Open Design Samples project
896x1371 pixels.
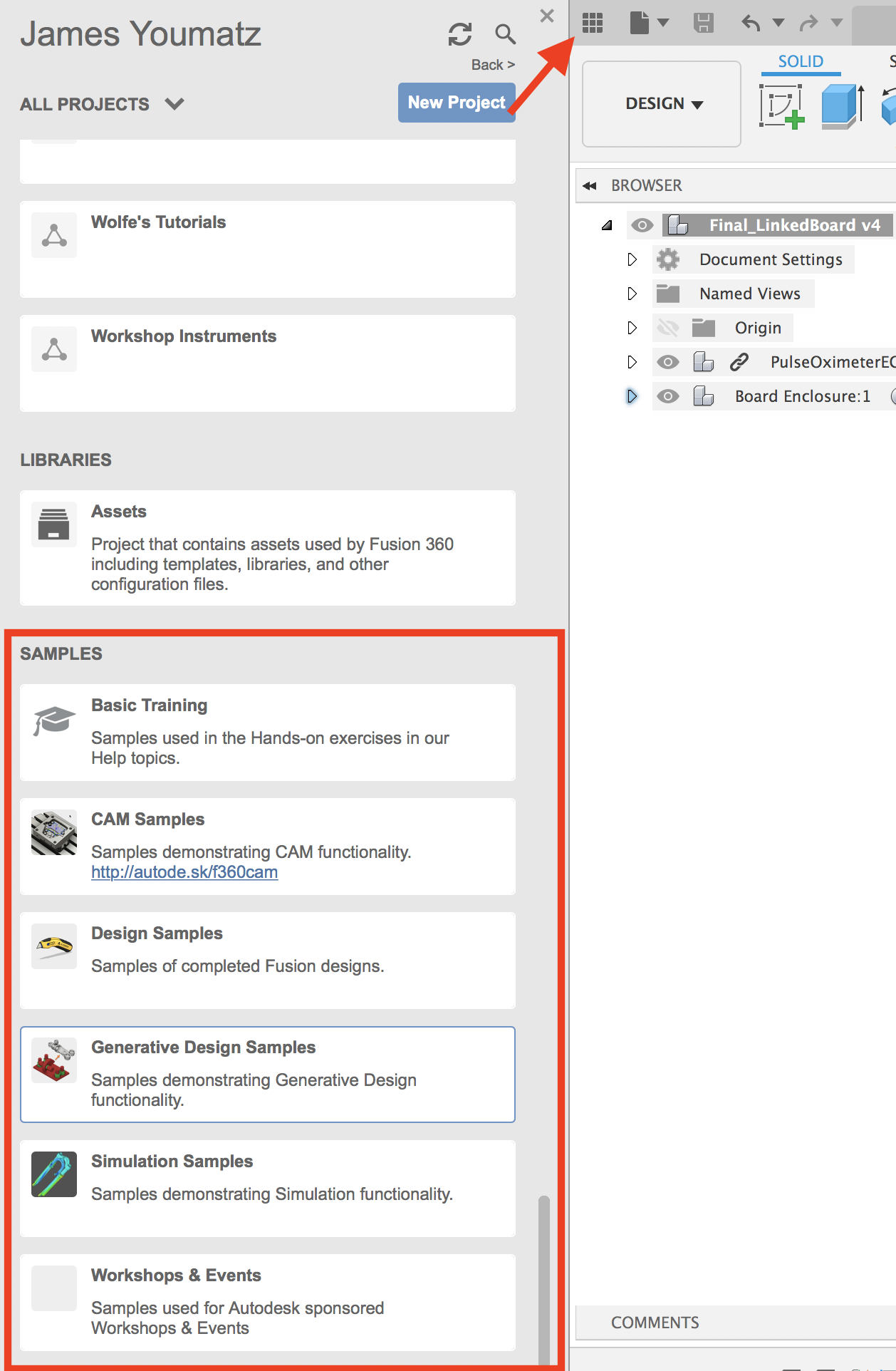(x=268, y=961)
